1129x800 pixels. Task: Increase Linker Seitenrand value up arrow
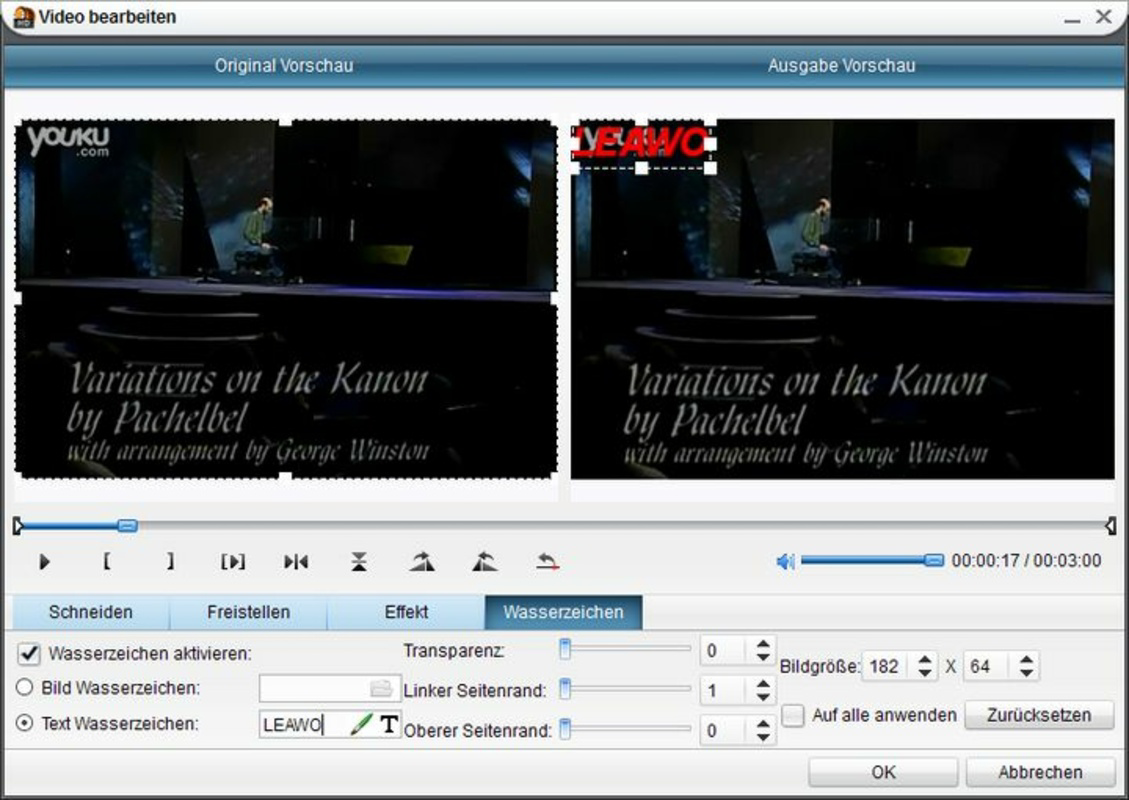coord(763,684)
